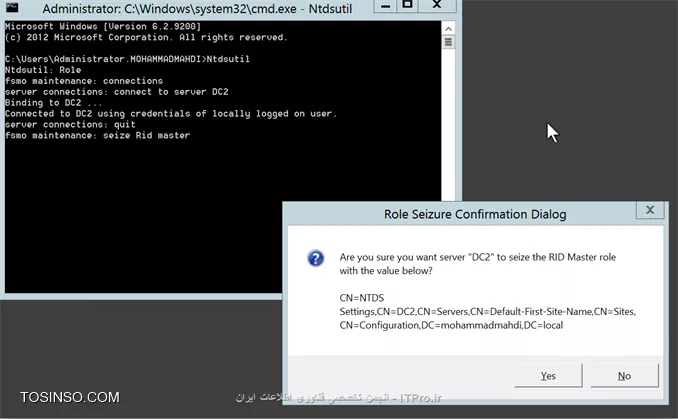Click the prompt line ending with Ntdsutil

coord(127,59)
